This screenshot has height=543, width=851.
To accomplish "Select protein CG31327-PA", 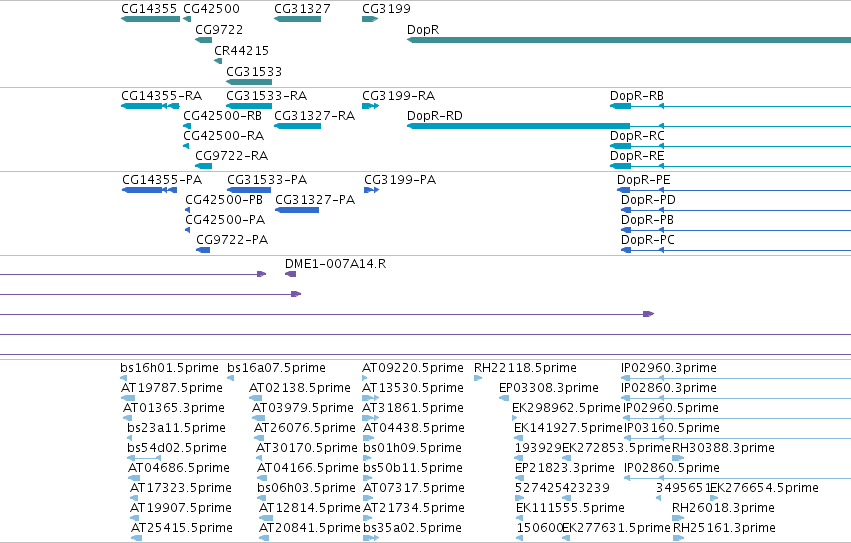I will coord(297,210).
